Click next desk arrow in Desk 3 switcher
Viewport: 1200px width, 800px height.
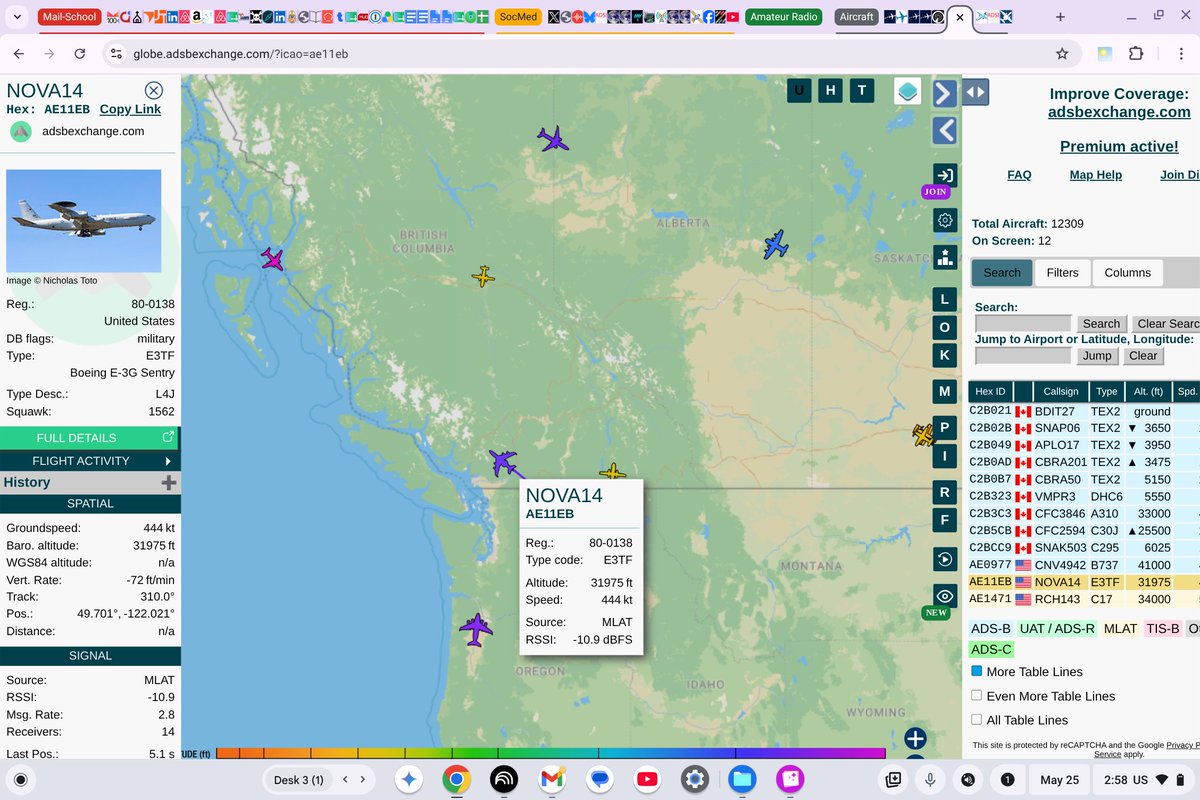click(x=362, y=779)
